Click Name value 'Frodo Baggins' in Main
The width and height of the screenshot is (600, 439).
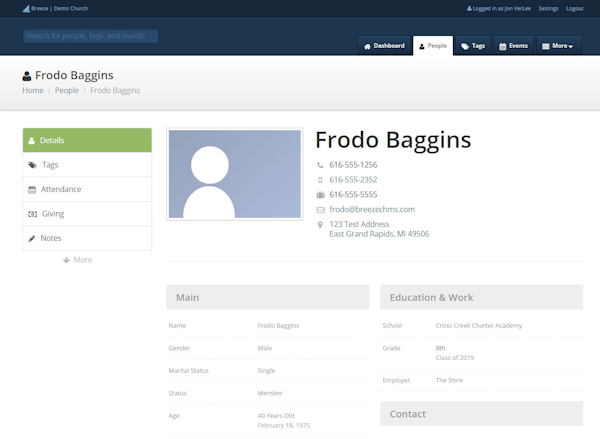(278, 326)
